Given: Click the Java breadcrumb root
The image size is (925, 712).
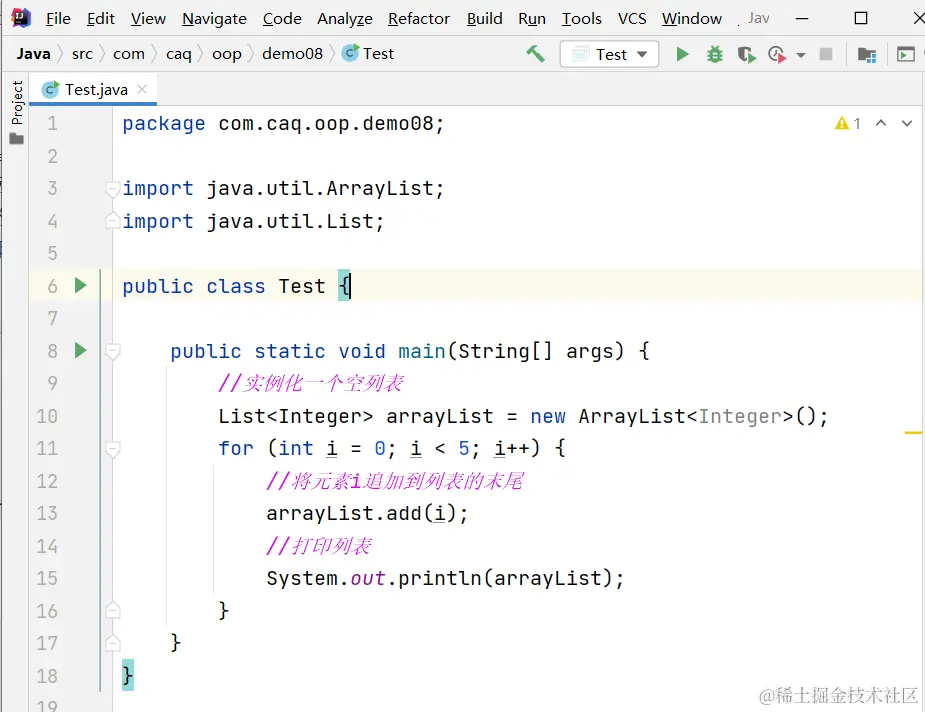Looking at the screenshot, I should coord(34,54).
